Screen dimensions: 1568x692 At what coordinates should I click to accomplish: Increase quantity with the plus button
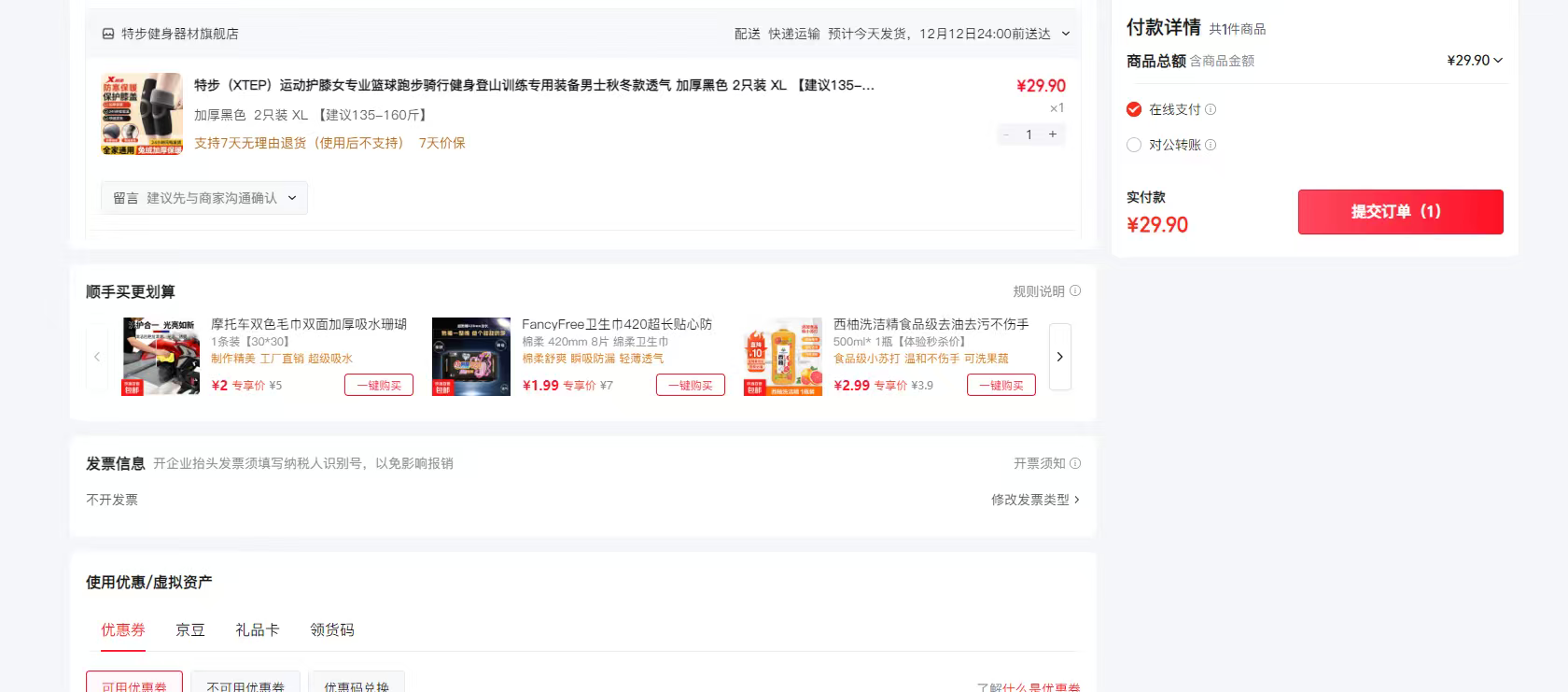pyautogui.click(x=1053, y=134)
